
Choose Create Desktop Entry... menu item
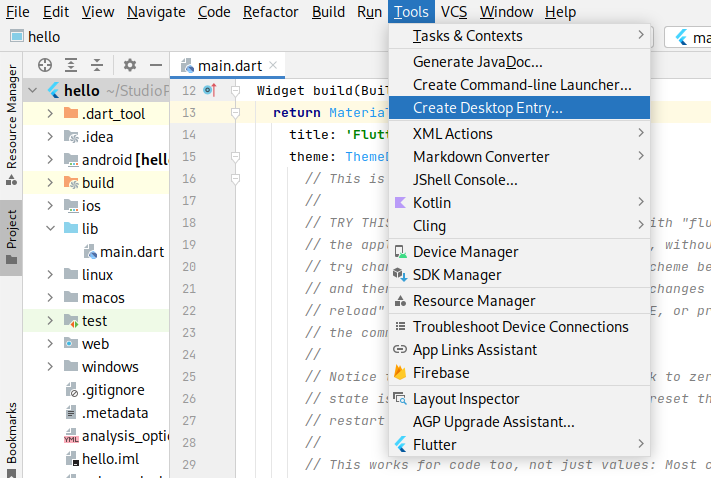519,107
